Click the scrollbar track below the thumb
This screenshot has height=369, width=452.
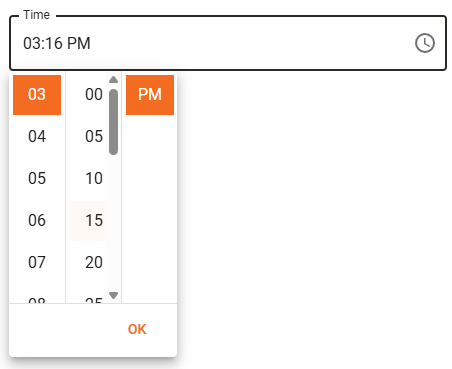pos(114,223)
